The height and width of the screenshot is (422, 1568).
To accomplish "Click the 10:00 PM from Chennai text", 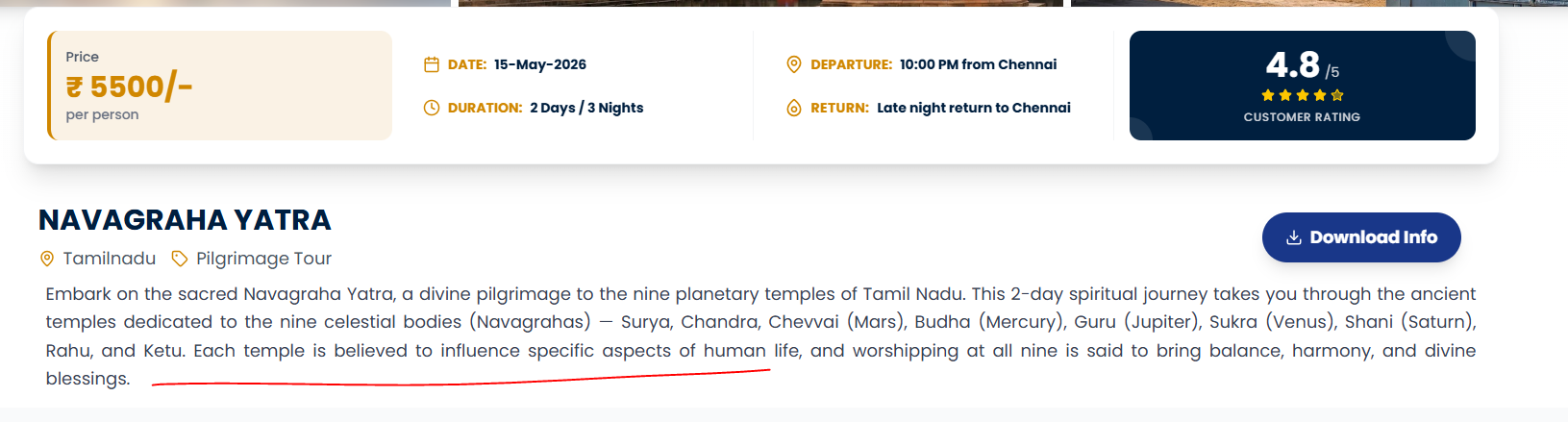I will pyautogui.click(x=978, y=64).
